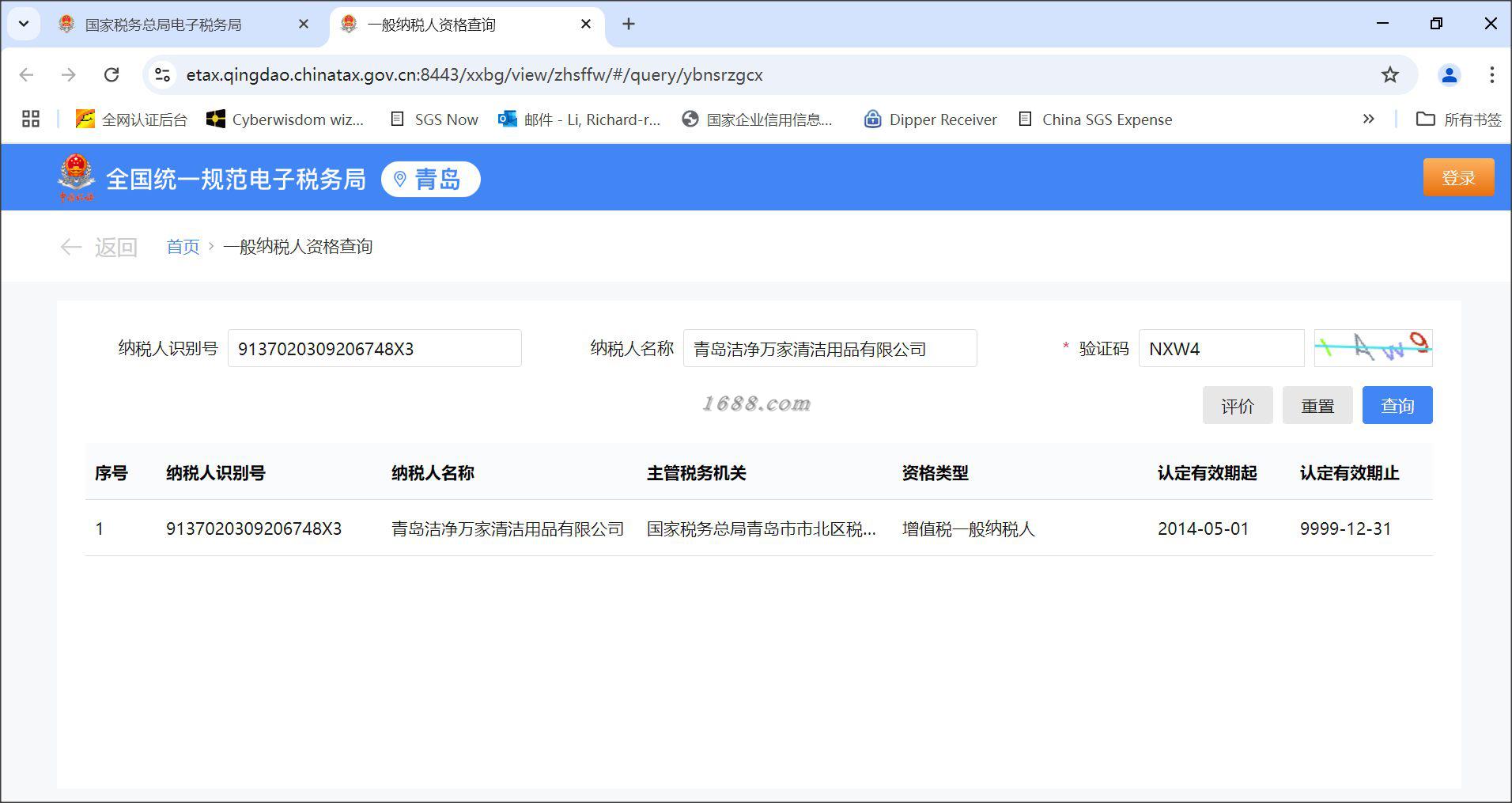Click the blue 查询 button
1512x803 pixels.
1397,405
